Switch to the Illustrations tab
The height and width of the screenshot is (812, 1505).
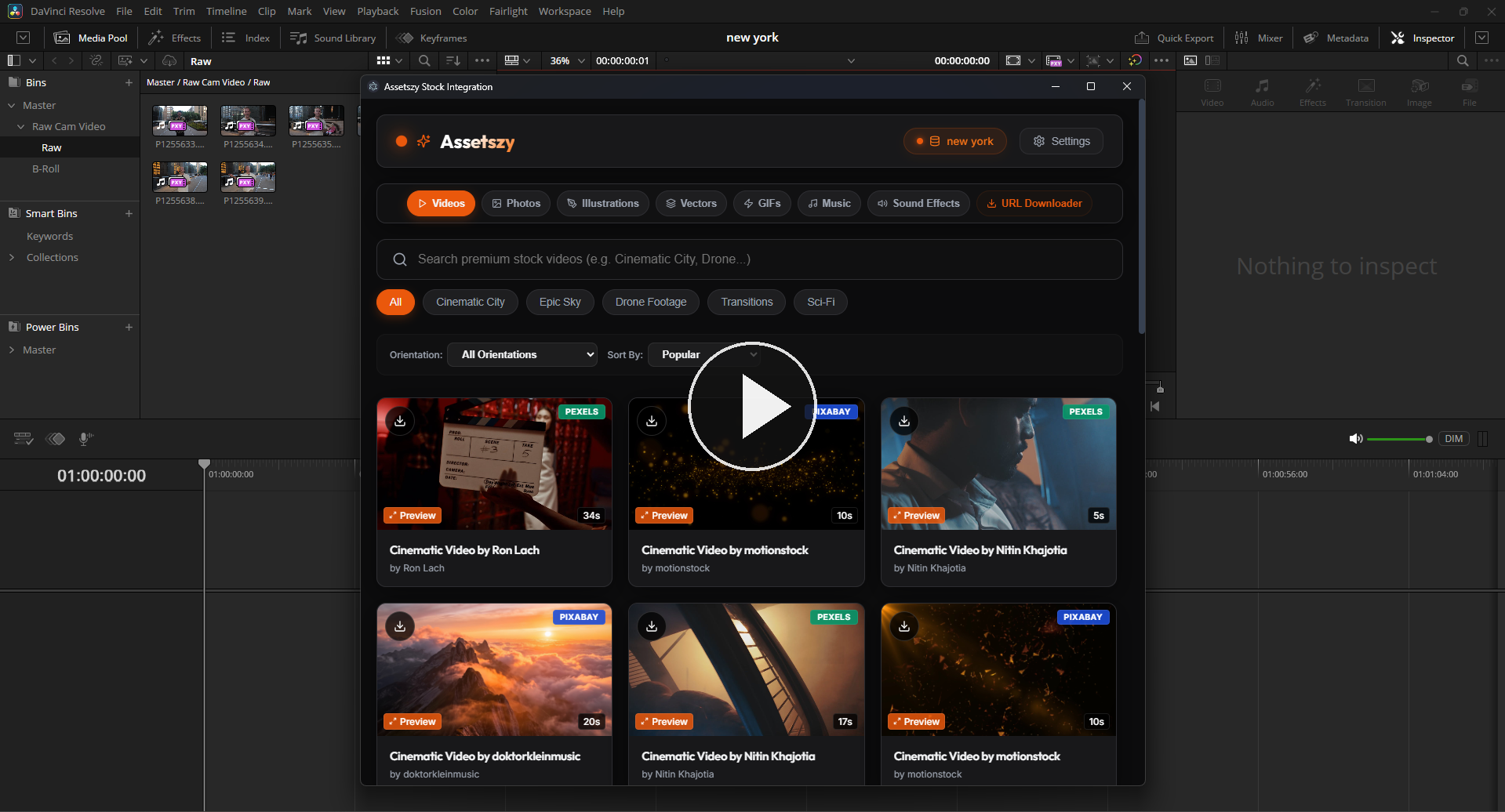click(603, 203)
